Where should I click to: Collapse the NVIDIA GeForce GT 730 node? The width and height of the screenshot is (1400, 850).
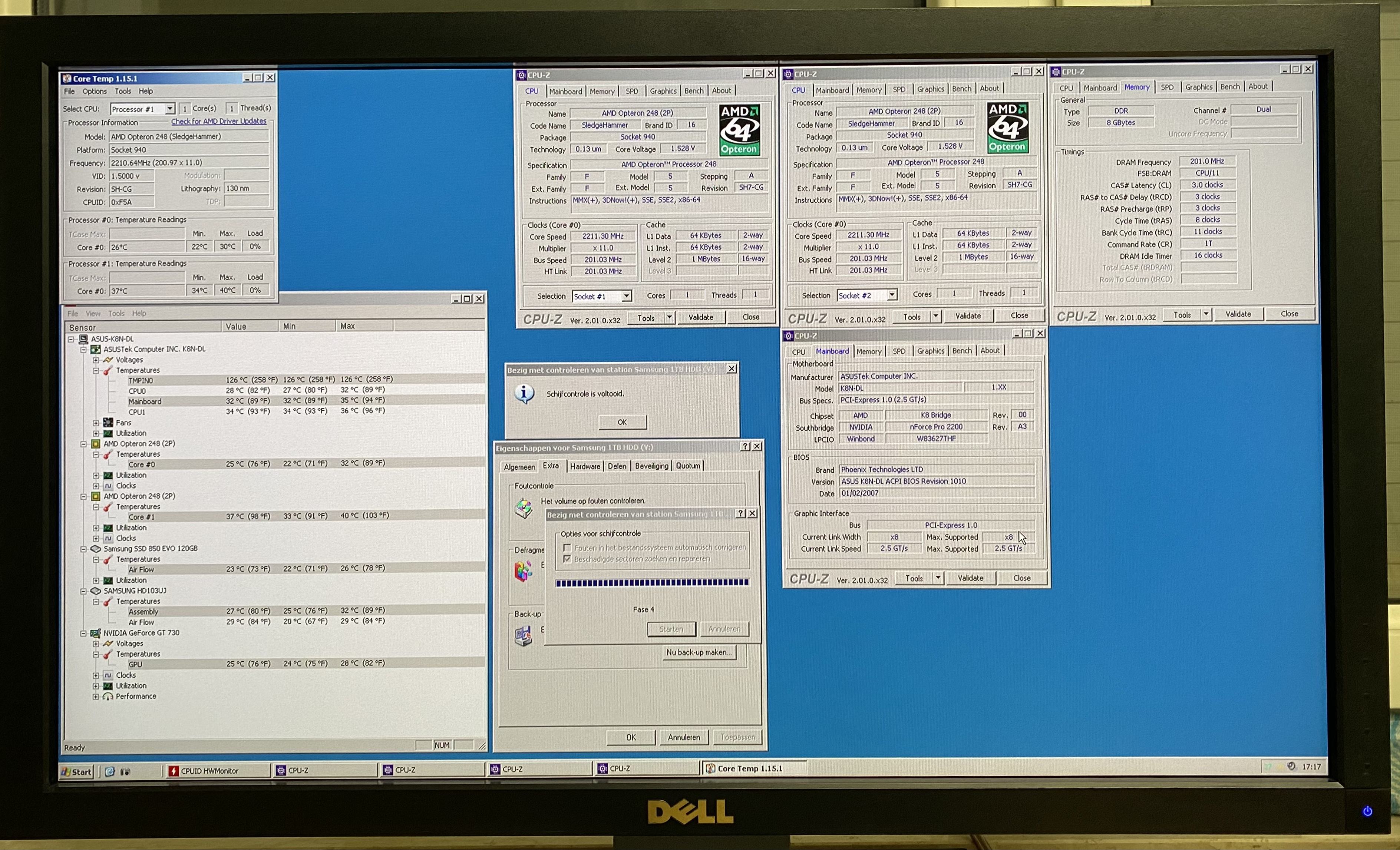[83, 633]
